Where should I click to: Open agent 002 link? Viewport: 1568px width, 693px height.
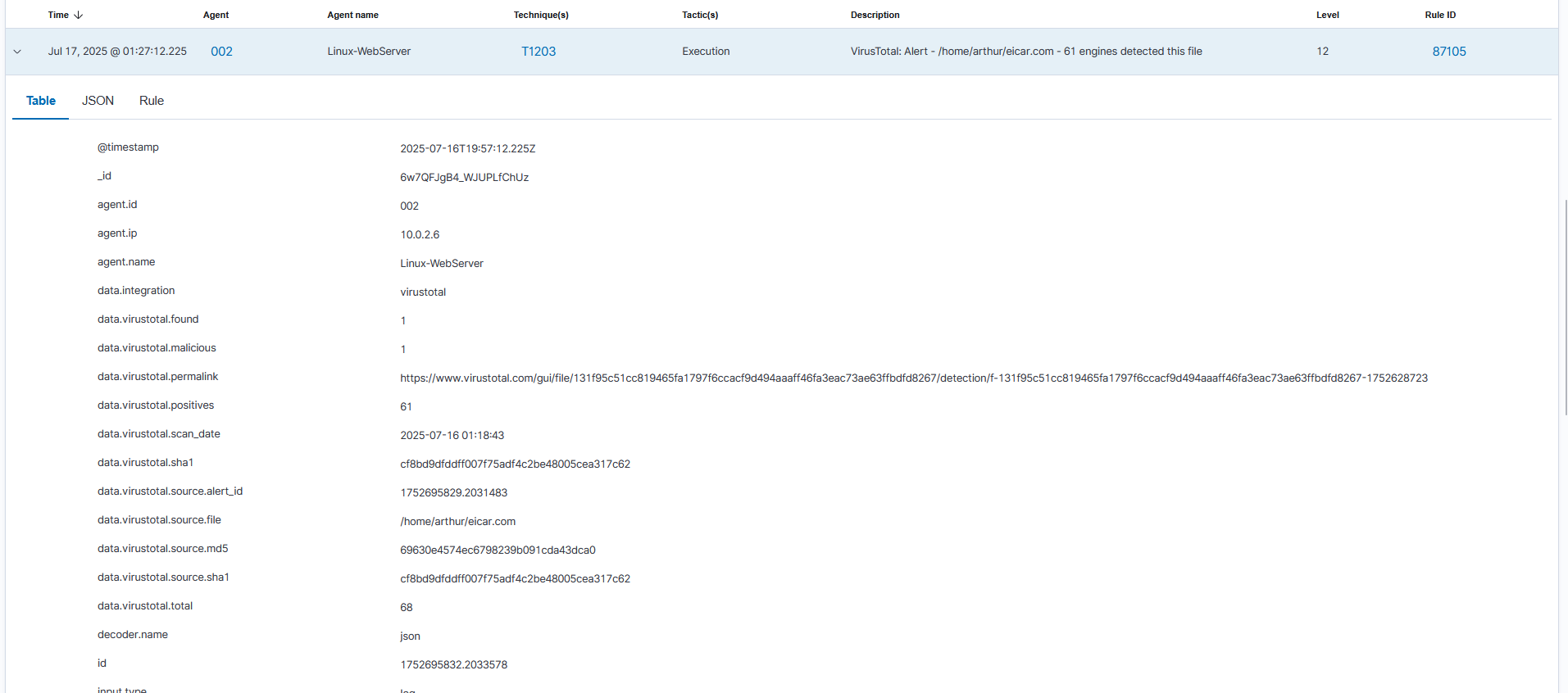pyautogui.click(x=221, y=52)
